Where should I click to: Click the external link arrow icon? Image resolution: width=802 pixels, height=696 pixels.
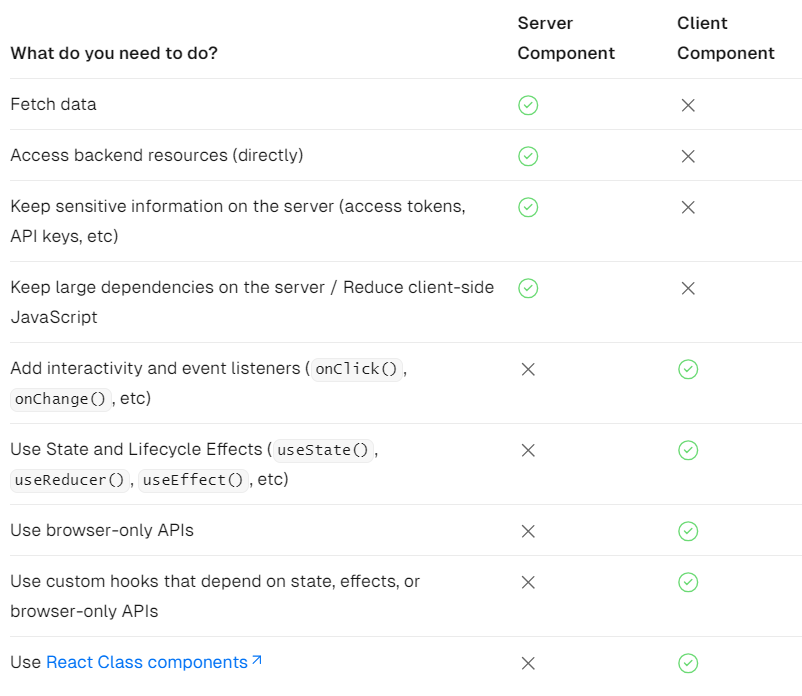tap(257, 661)
